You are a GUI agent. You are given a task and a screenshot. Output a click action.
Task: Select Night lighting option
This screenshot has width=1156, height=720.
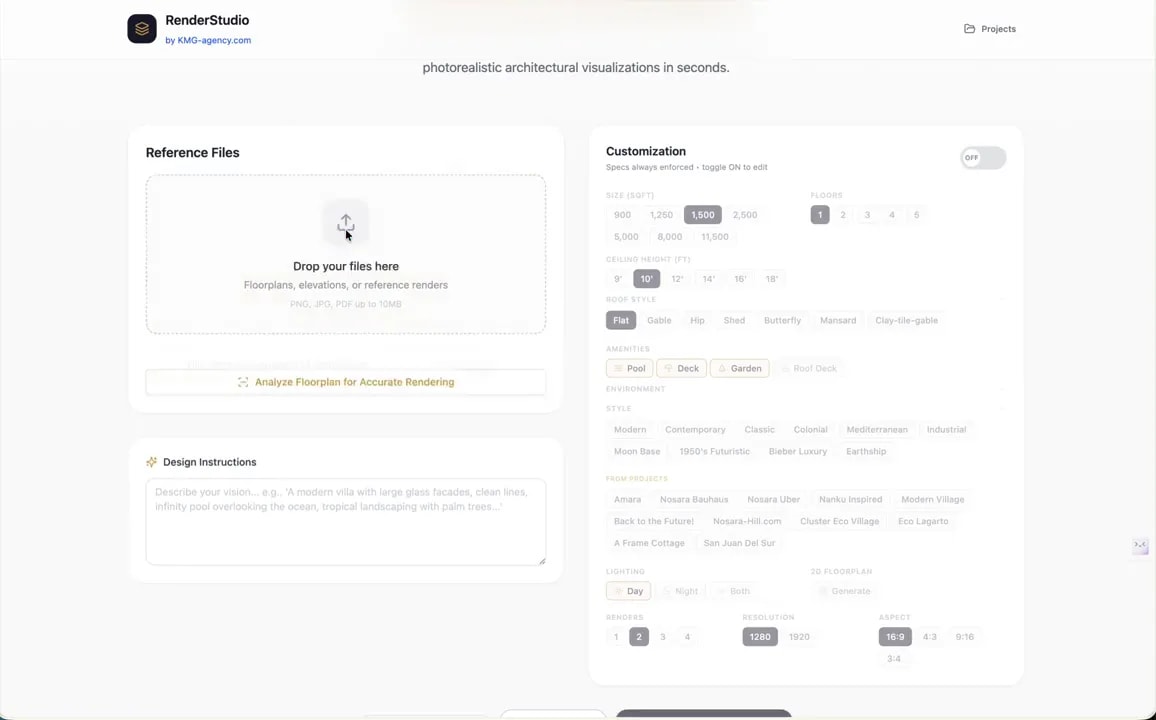click(680, 591)
